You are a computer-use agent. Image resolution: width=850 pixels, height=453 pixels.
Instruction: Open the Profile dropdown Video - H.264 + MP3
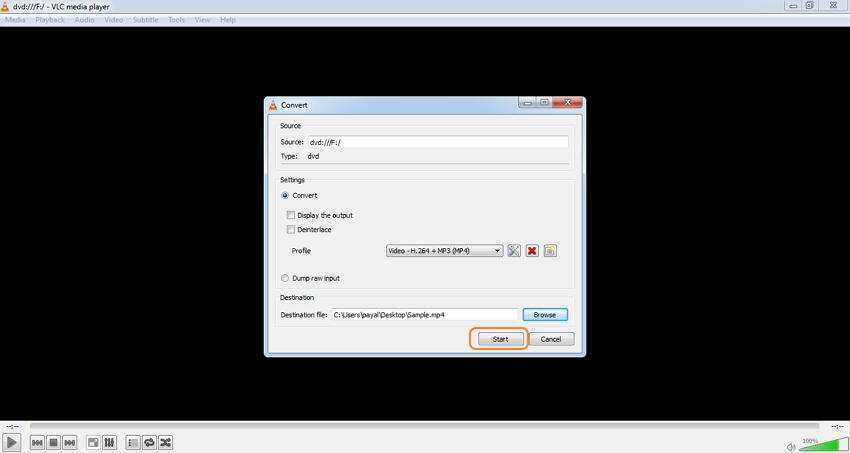pos(445,251)
